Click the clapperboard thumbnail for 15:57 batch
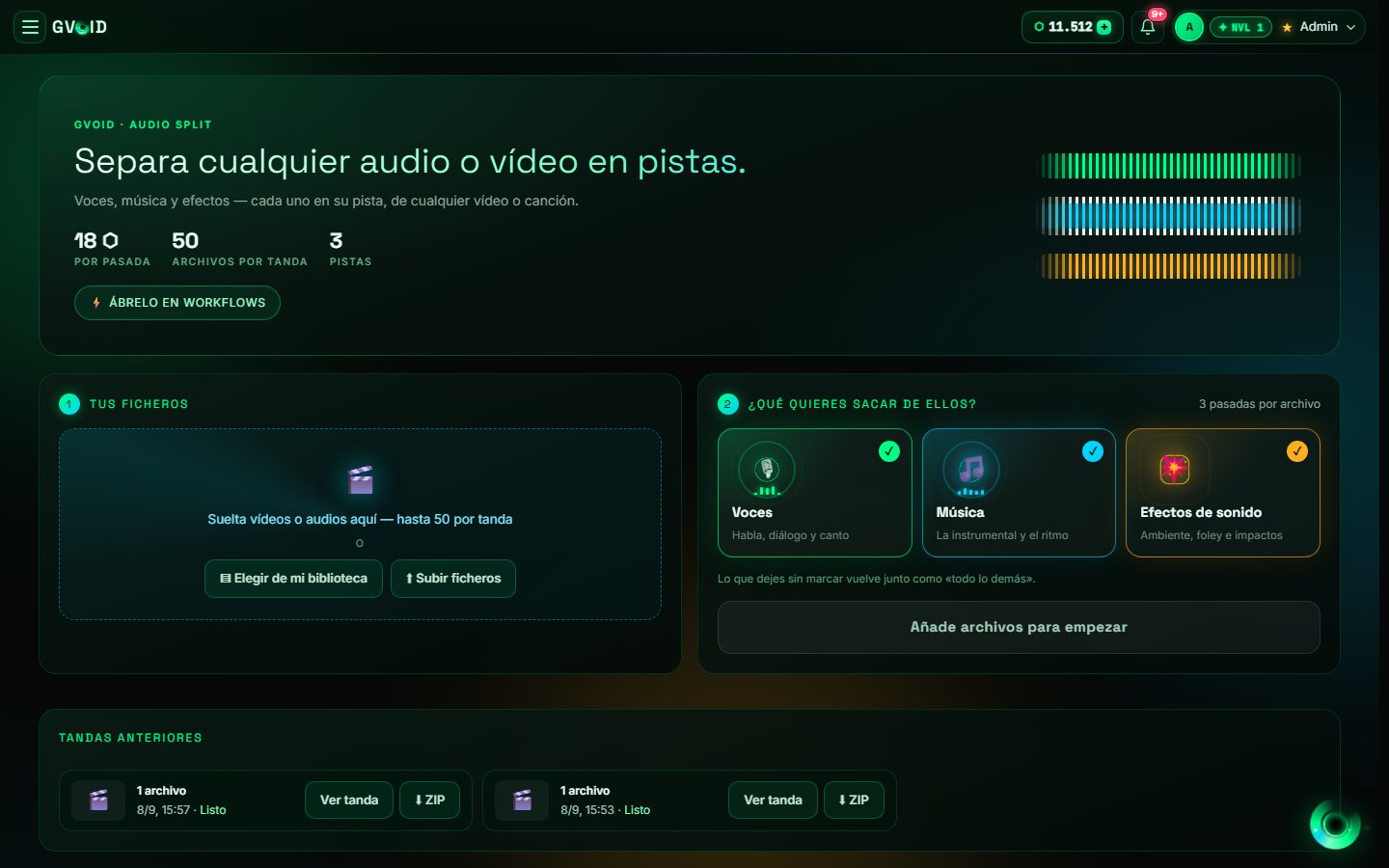 (98, 800)
